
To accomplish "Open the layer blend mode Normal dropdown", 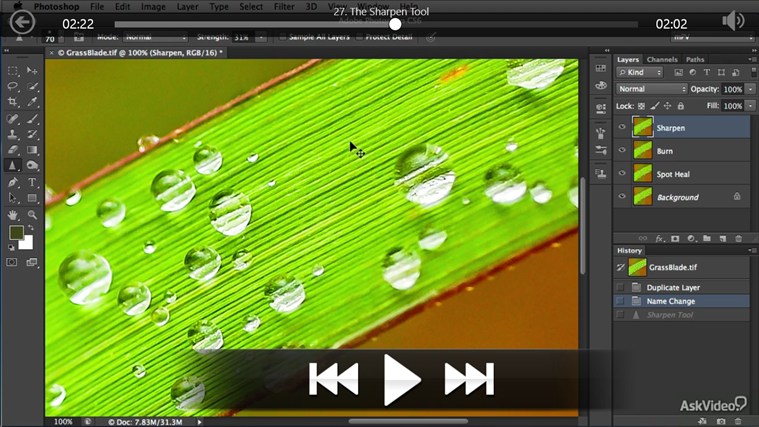I will pyautogui.click(x=652, y=89).
